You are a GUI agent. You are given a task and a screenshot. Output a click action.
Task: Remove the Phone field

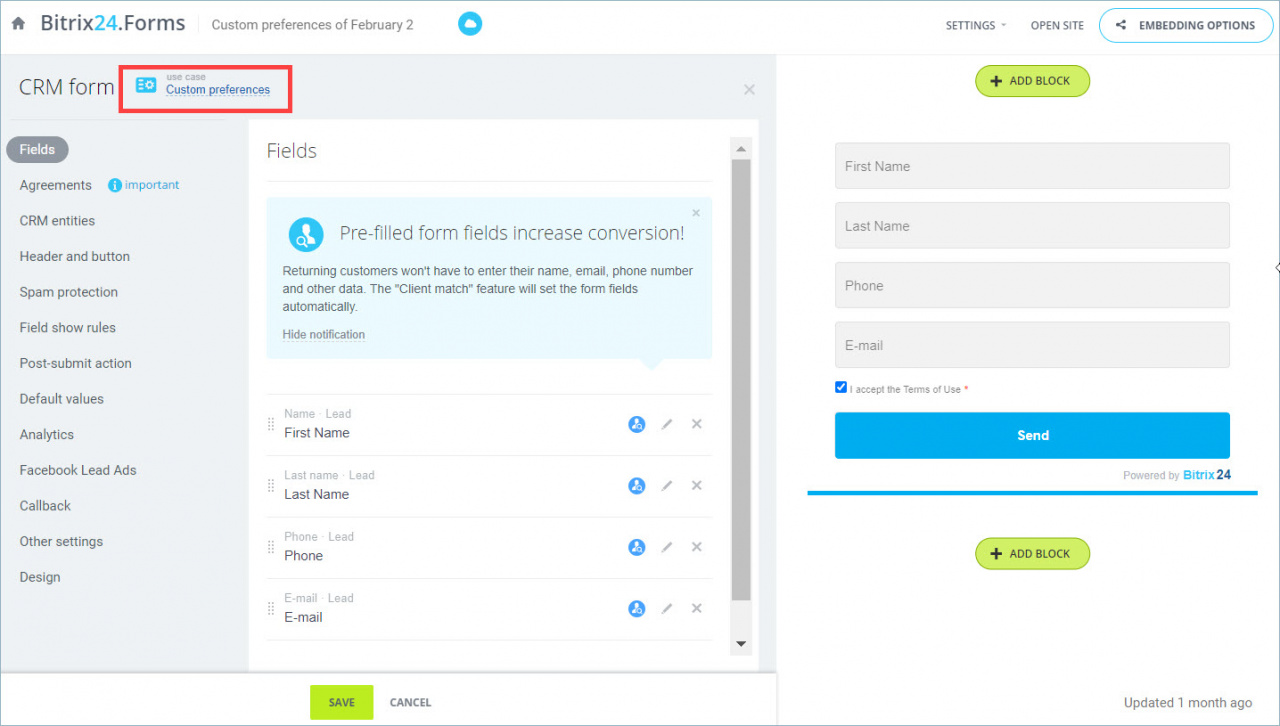tap(697, 547)
